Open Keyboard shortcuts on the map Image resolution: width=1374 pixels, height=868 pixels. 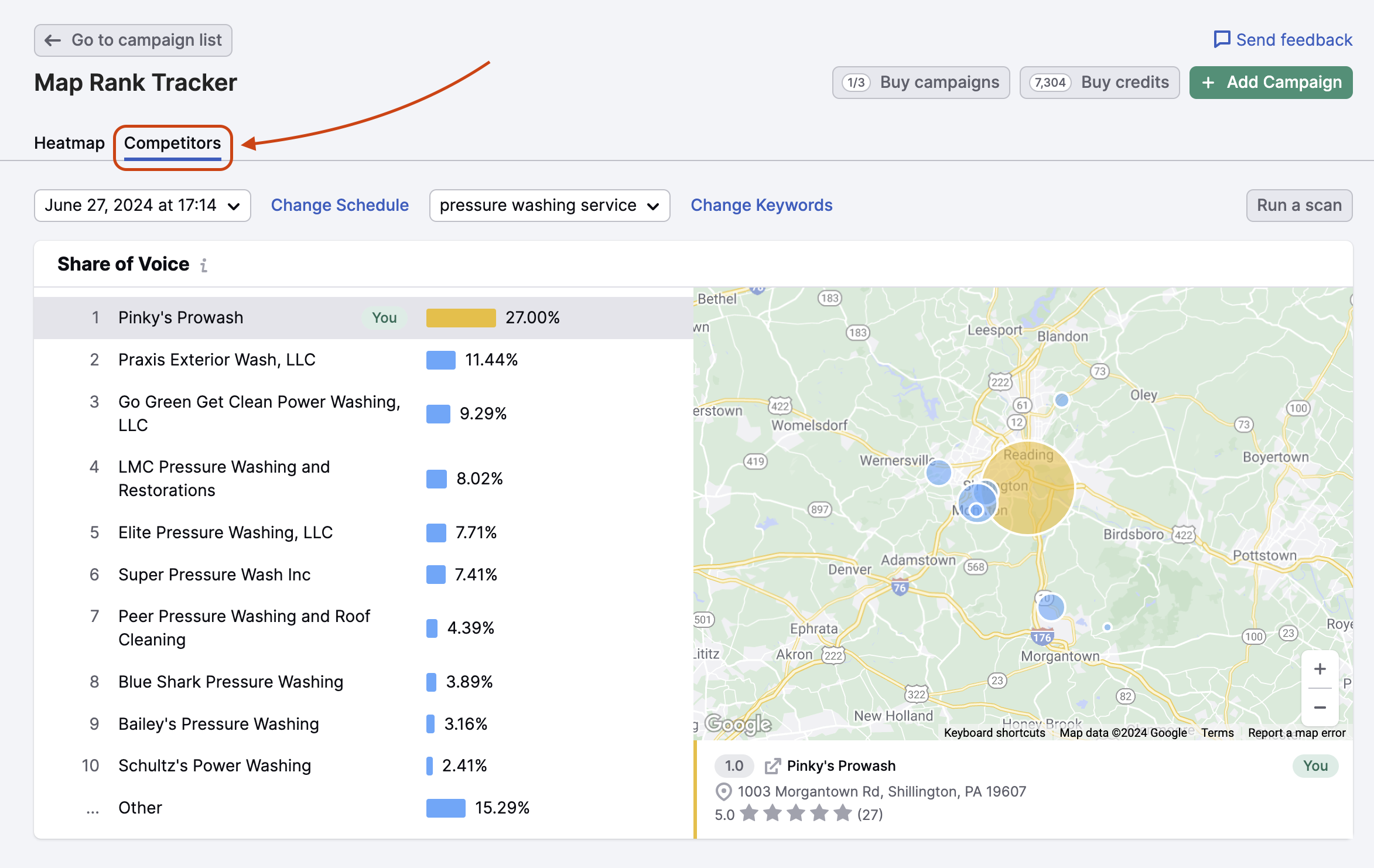994,733
